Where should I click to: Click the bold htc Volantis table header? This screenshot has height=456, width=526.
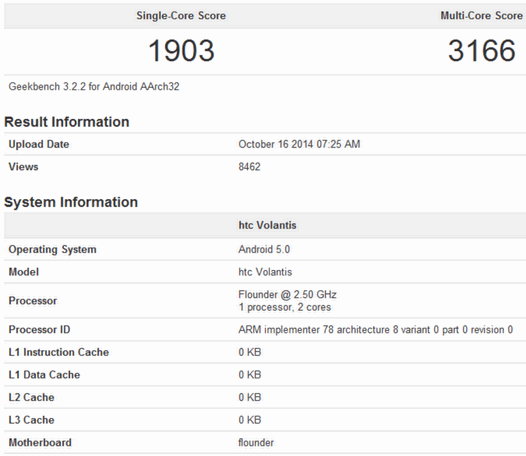[x=267, y=225]
